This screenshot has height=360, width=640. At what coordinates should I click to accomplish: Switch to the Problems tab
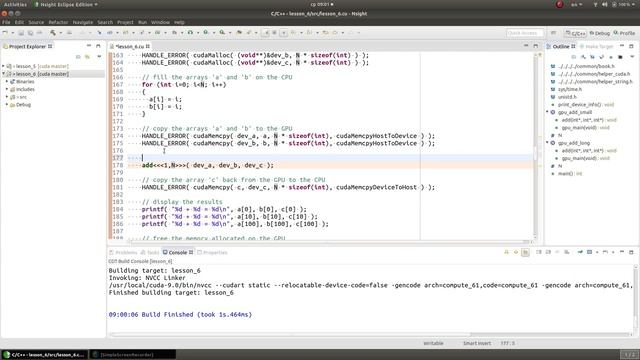click(123, 253)
